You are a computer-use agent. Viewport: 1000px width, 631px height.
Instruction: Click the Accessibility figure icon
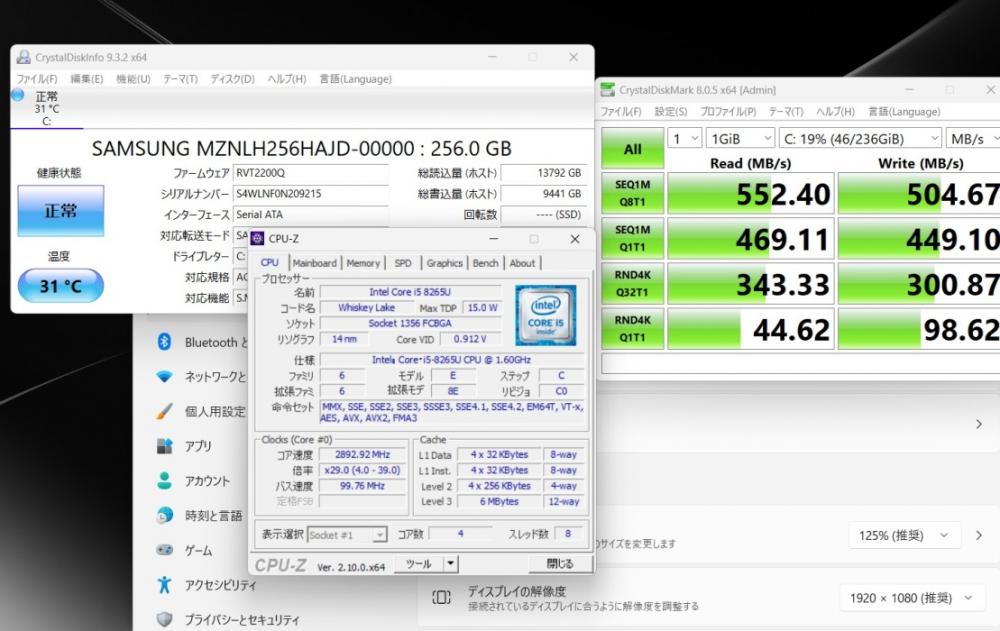point(165,584)
